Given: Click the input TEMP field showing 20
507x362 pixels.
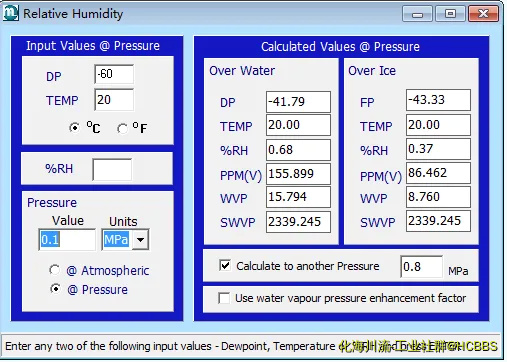Looking at the screenshot, I should [x=114, y=100].
